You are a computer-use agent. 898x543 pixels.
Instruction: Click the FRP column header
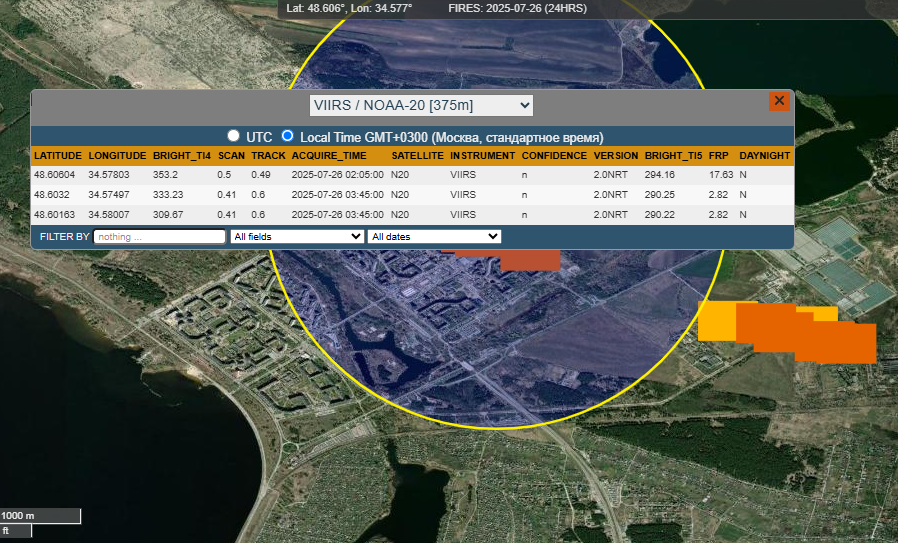718,156
